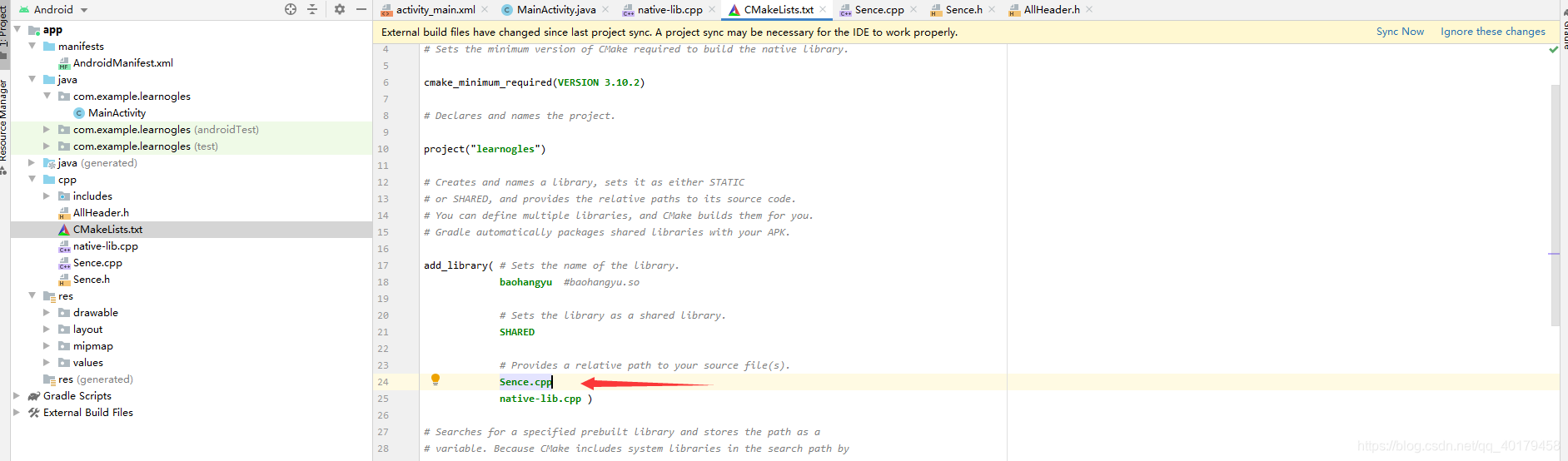Close the AllHeader.h tab
Screen dimensions: 1568x461
1089,10
